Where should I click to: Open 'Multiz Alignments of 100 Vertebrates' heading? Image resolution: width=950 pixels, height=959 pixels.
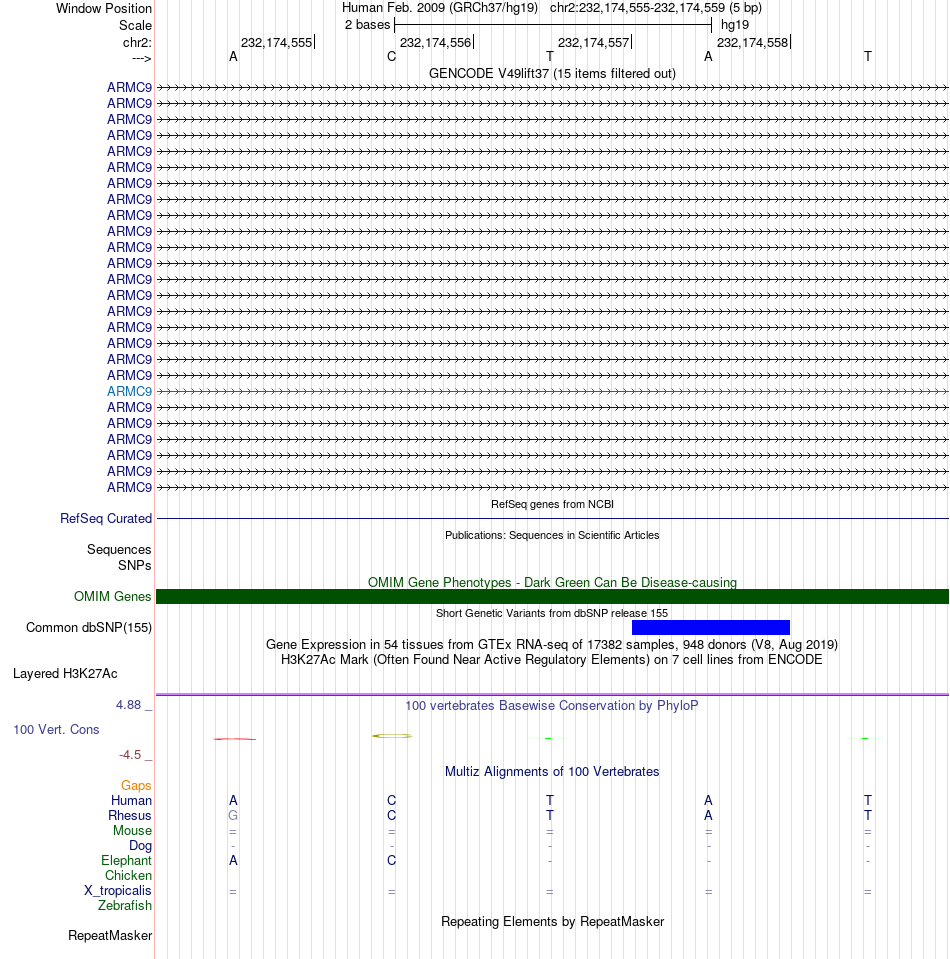pyautogui.click(x=552, y=772)
